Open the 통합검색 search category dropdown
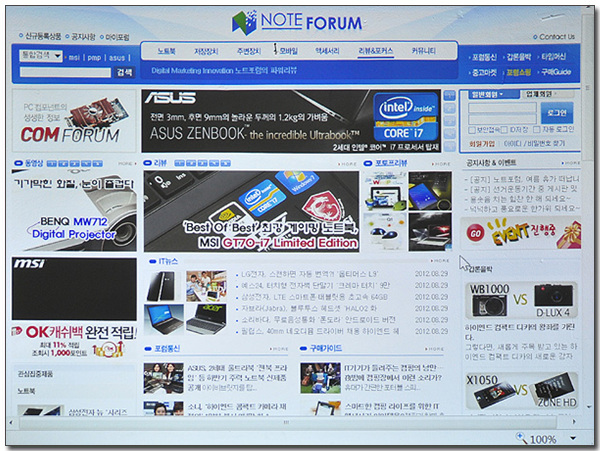 click(41, 56)
